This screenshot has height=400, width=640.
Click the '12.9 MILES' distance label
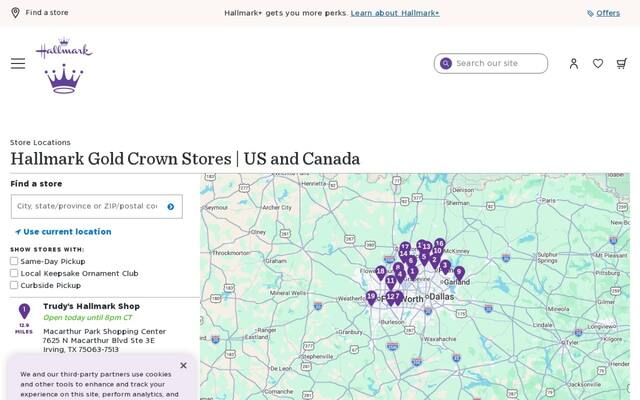click(24, 329)
